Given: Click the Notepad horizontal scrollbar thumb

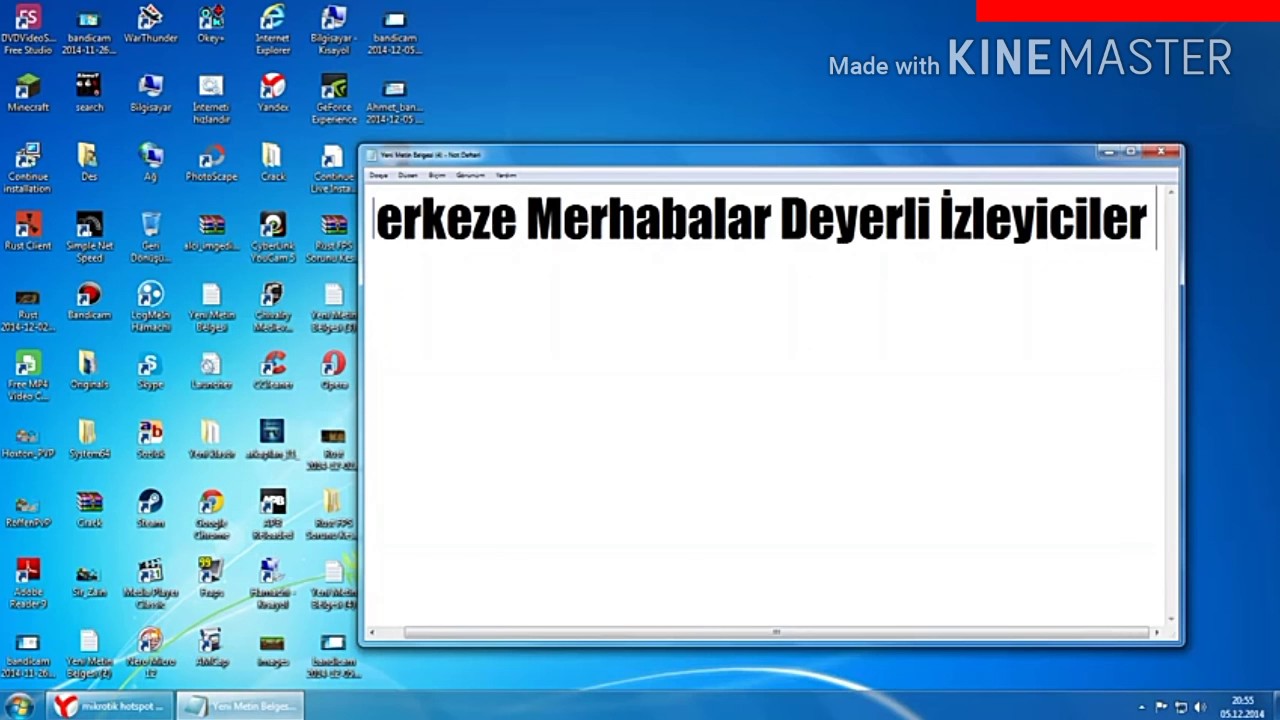Looking at the screenshot, I should [776, 632].
